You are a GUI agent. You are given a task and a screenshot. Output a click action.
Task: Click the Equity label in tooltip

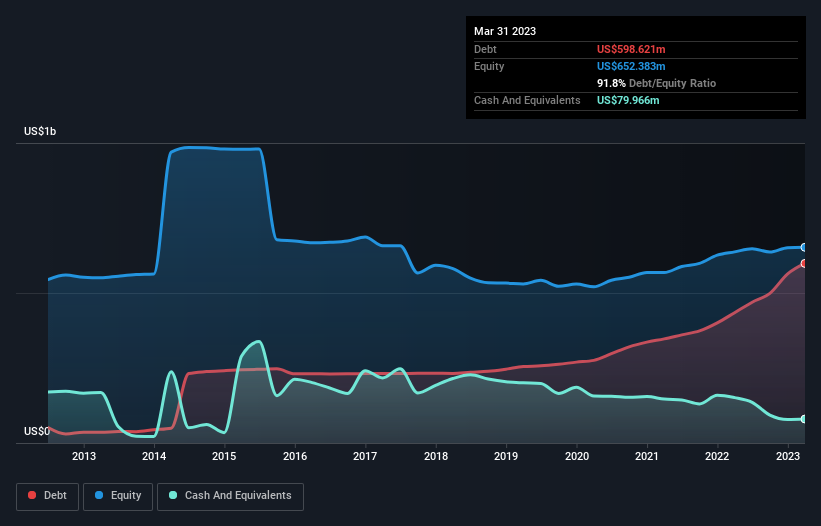489,66
